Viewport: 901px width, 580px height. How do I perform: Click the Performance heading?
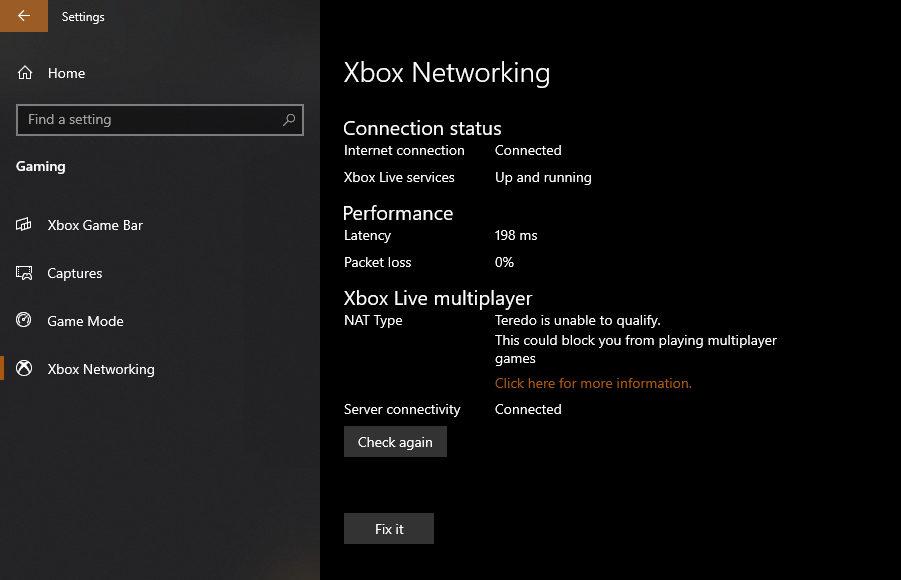coord(398,213)
